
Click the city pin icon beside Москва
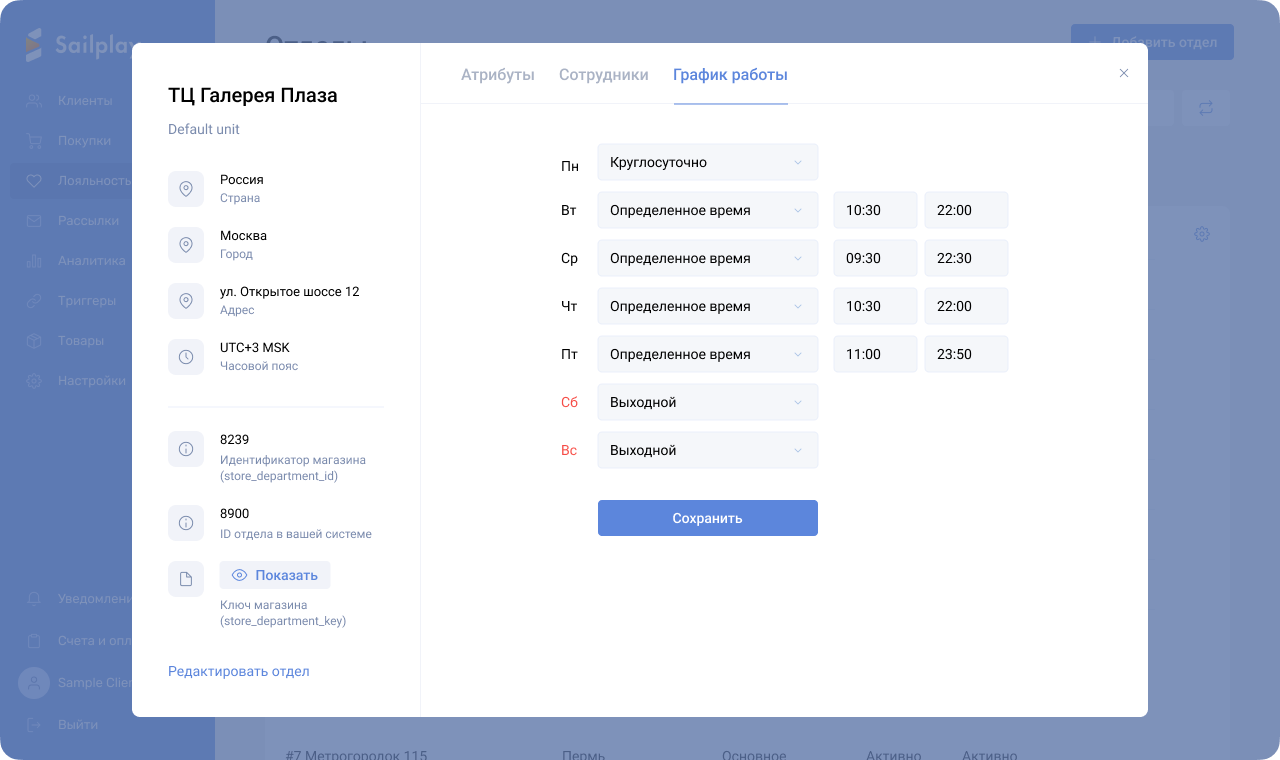pos(186,245)
